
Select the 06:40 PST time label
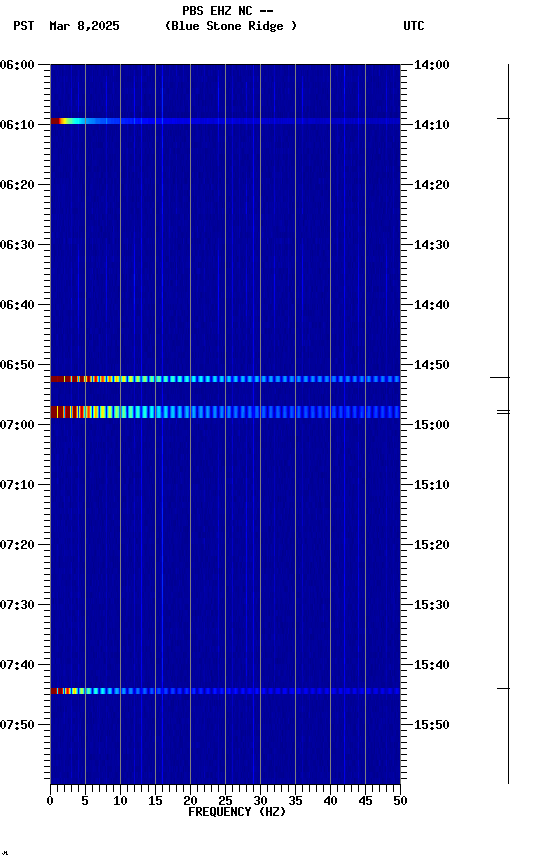[17, 305]
